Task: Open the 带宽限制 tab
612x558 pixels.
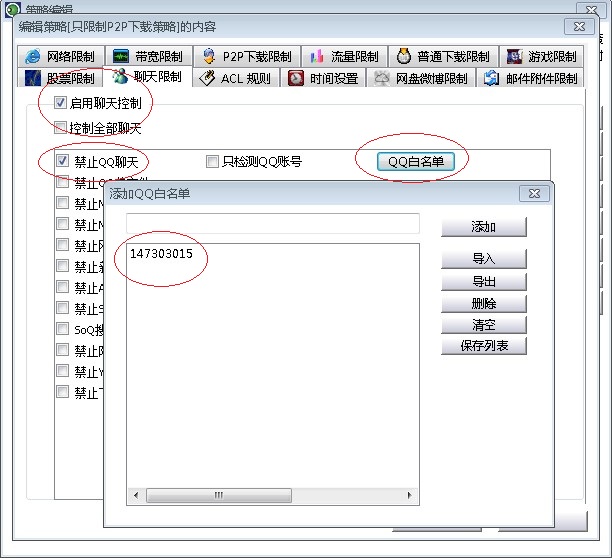Action: (x=149, y=57)
